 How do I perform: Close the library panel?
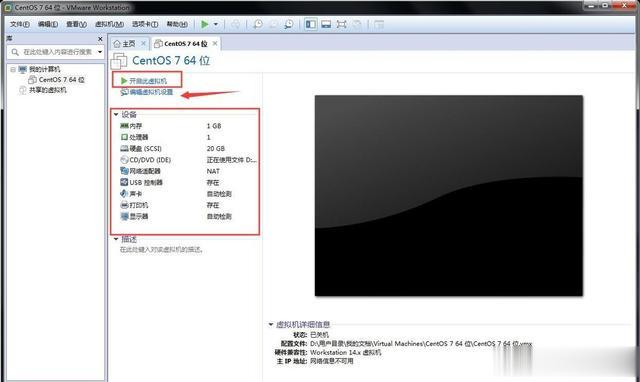pos(100,39)
